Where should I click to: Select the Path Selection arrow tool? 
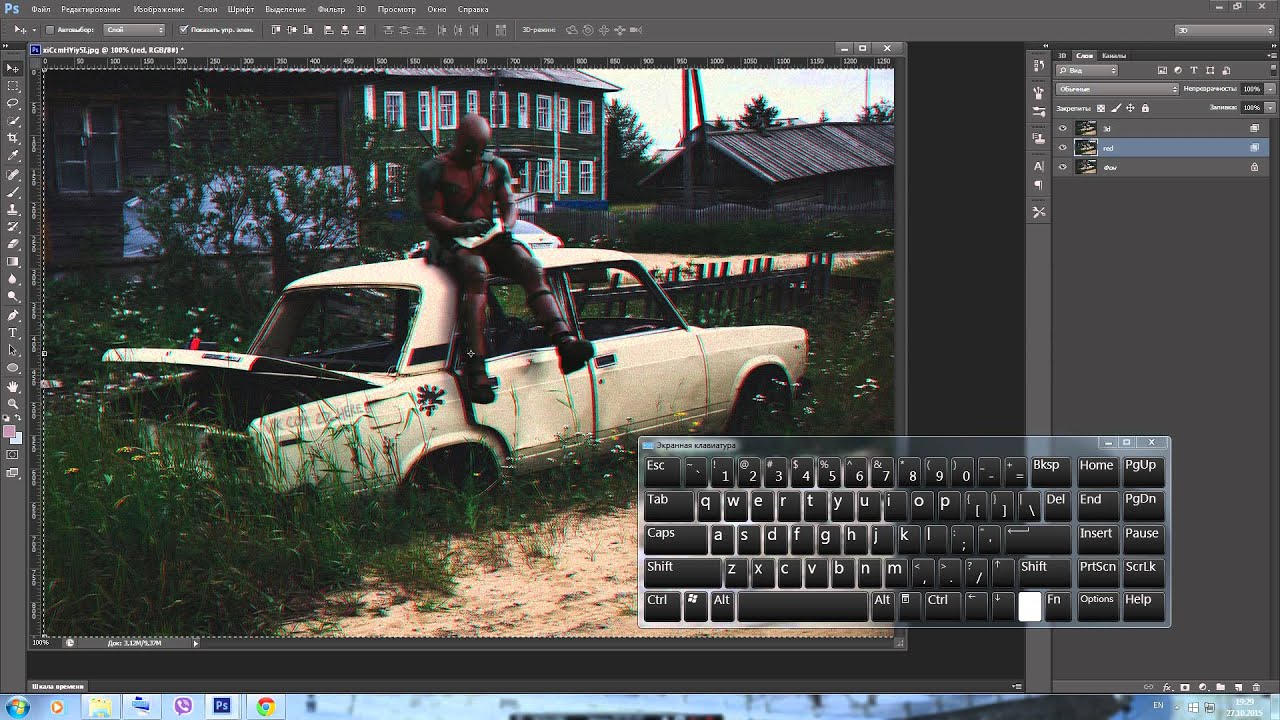pyautogui.click(x=13, y=350)
